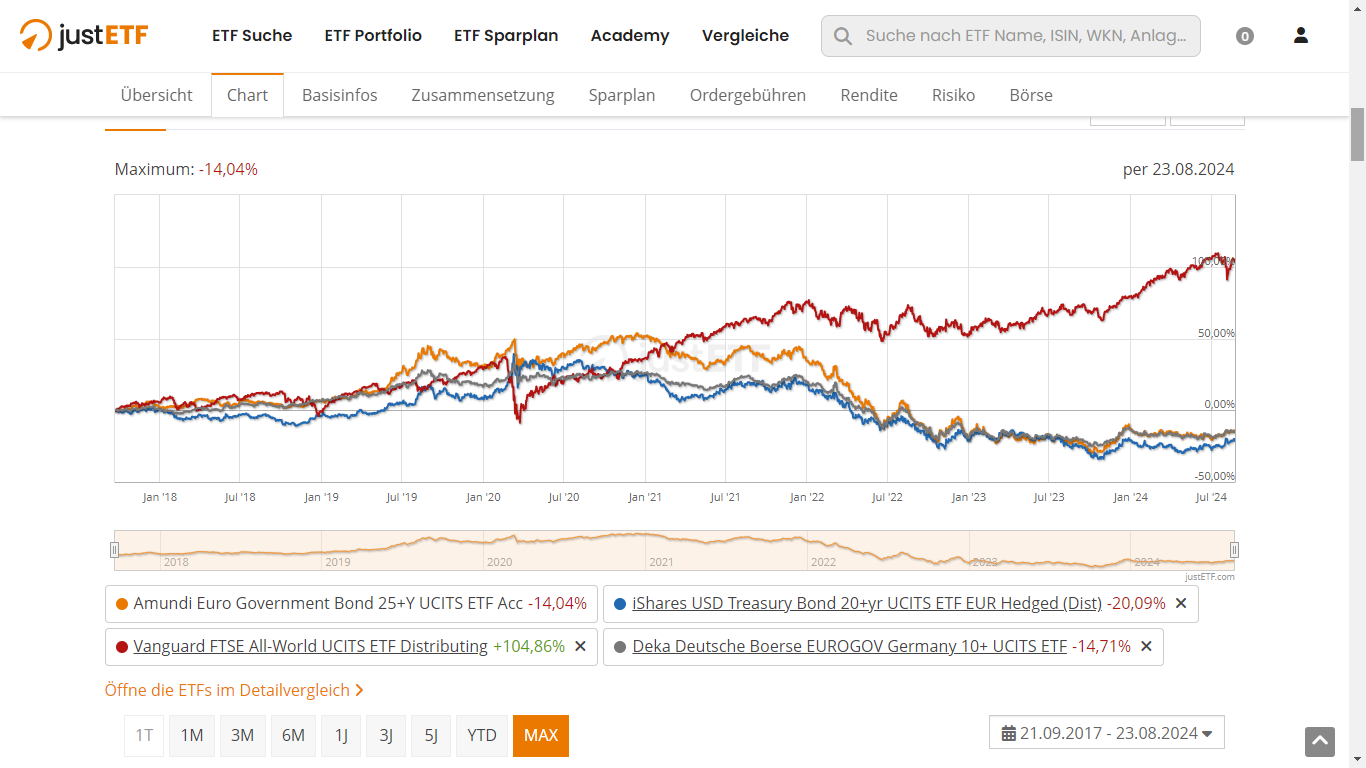Image resolution: width=1366 pixels, height=768 pixels.
Task: Select the 1M time range
Action: pyautogui.click(x=192, y=736)
